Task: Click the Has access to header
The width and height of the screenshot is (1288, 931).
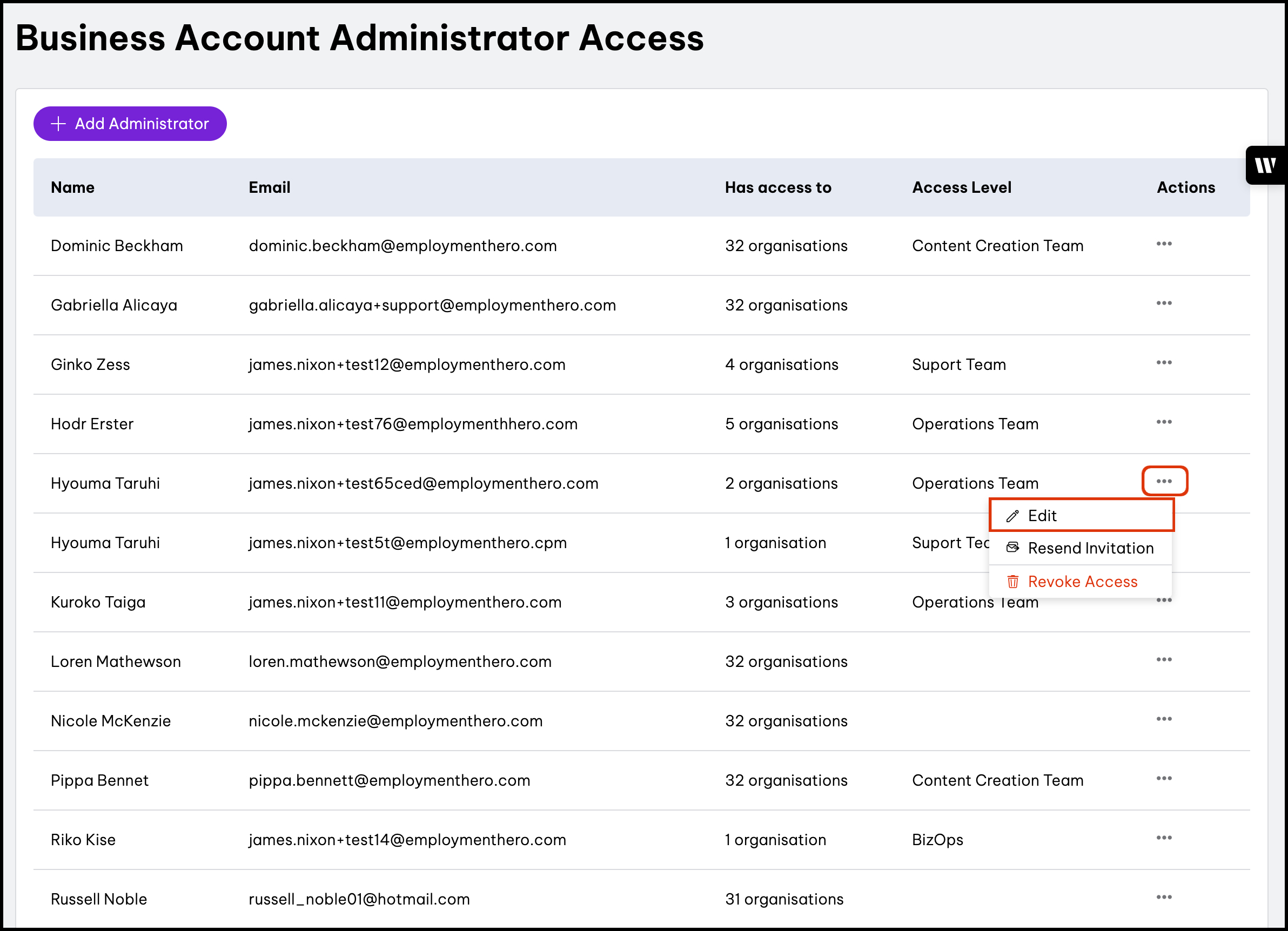Action: point(778,188)
